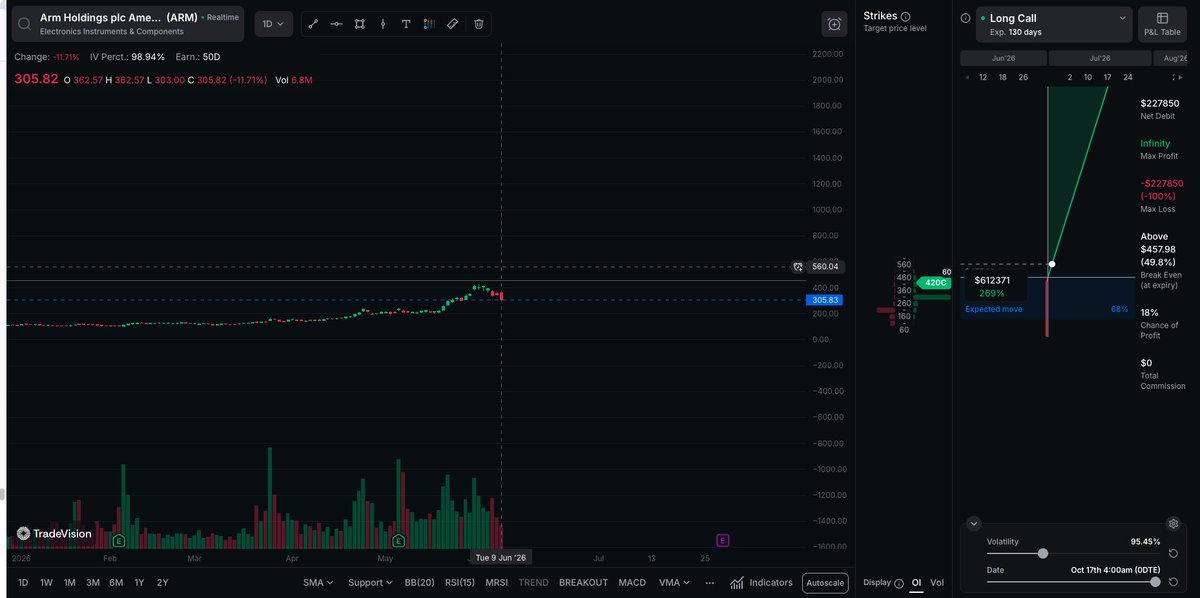Click the Date slider handle
The image size is (1200, 598).
tap(1156, 581)
